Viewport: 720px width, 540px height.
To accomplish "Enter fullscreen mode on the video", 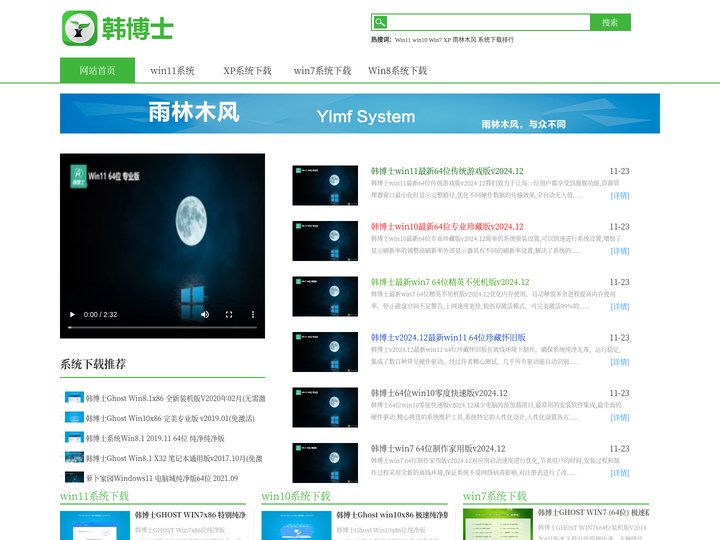I will (229, 315).
